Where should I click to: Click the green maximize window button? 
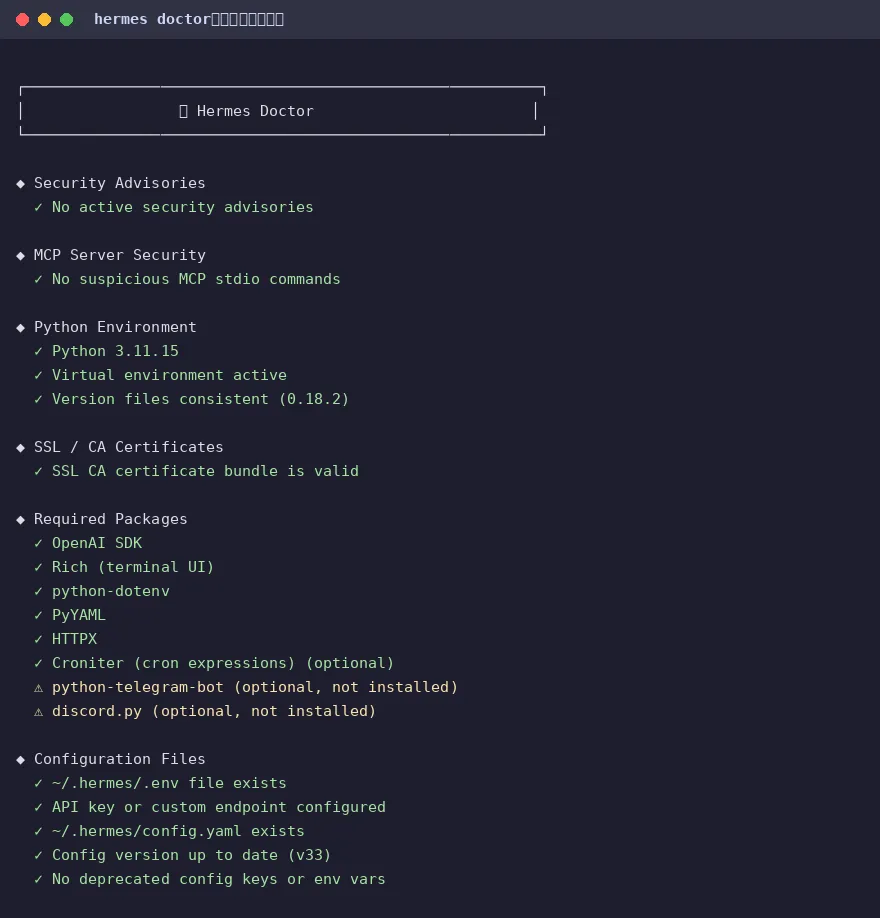point(67,19)
